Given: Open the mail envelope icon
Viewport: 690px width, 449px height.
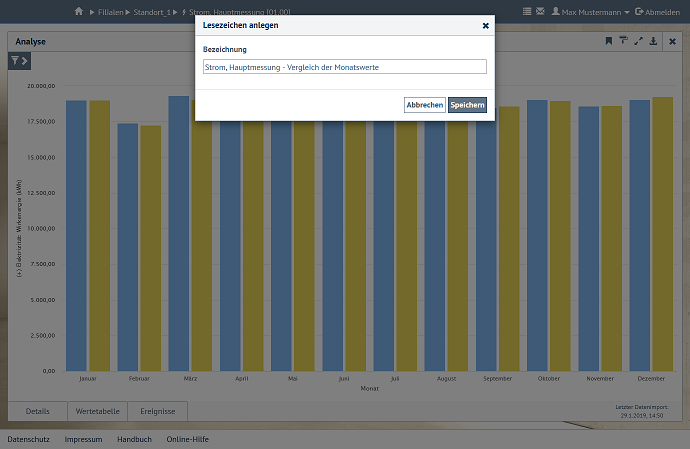Looking at the screenshot, I should 540,11.
